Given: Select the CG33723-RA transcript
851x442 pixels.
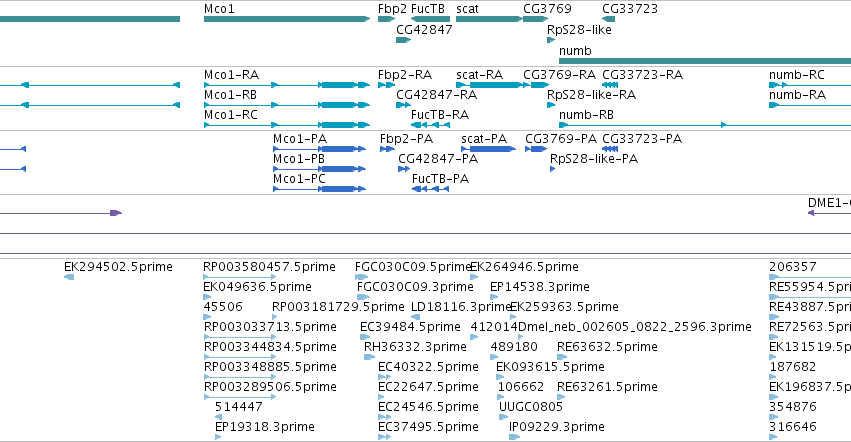Looking at the screenshot, I should point(610,85).
